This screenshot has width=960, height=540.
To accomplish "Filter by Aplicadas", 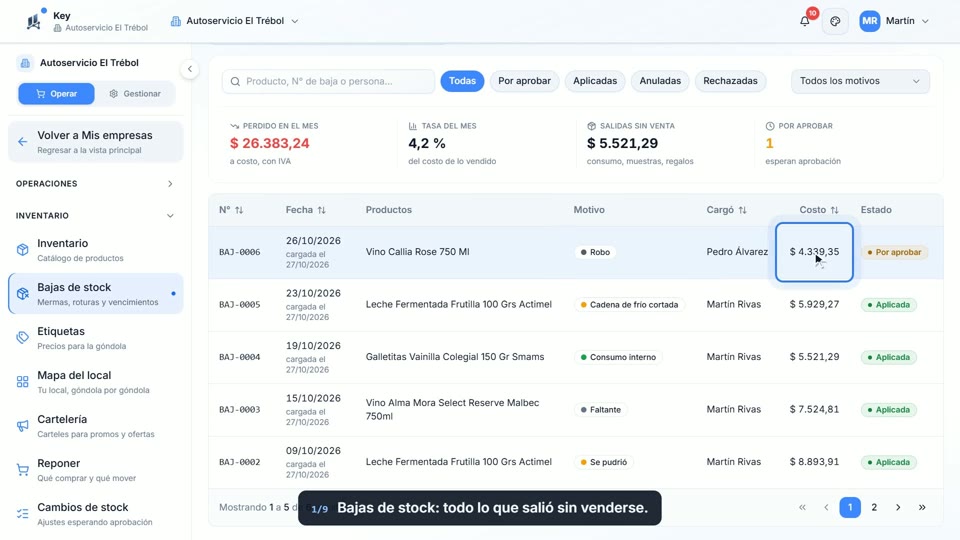I will pyautogui.click(x=595, y=81).
